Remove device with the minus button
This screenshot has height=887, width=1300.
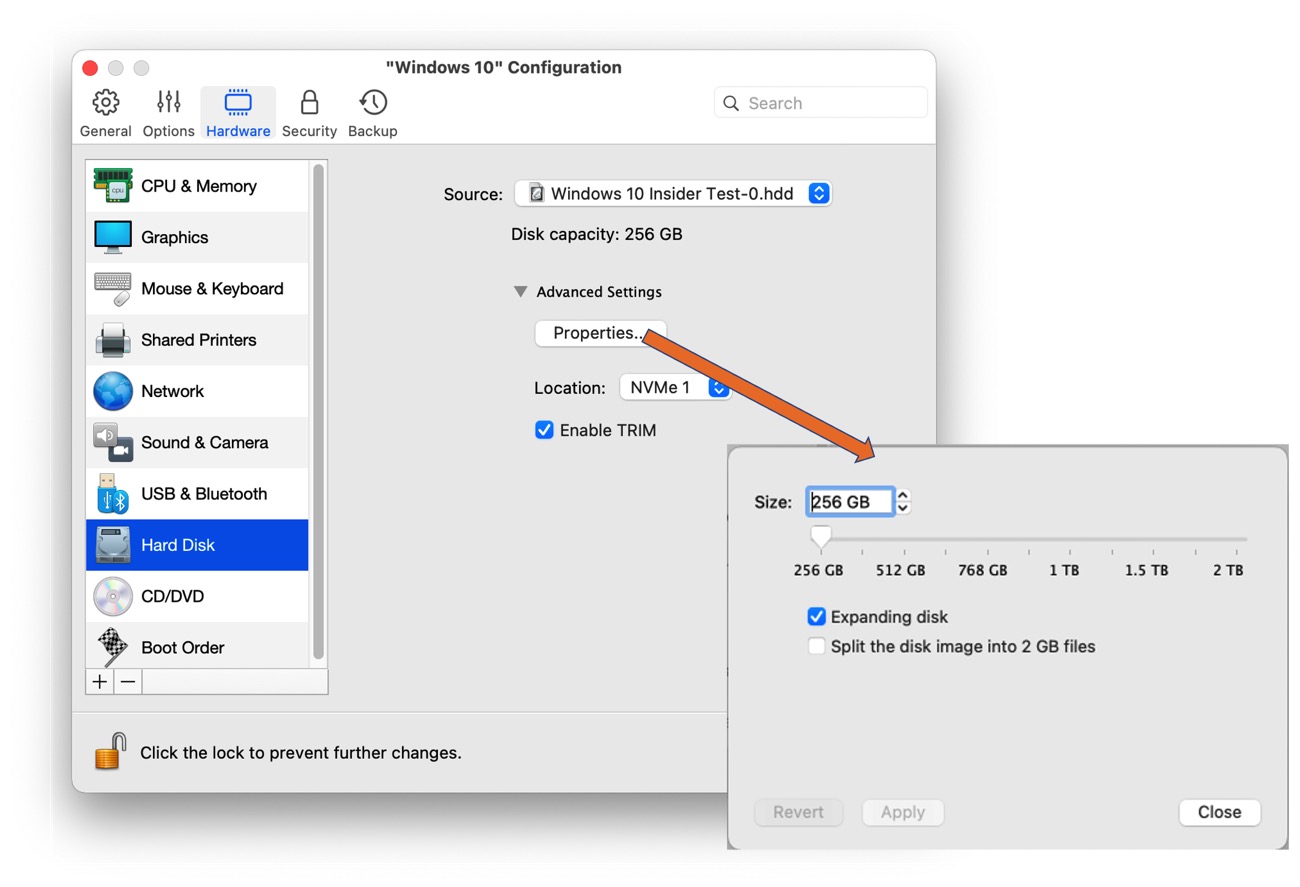coord(128,682)
